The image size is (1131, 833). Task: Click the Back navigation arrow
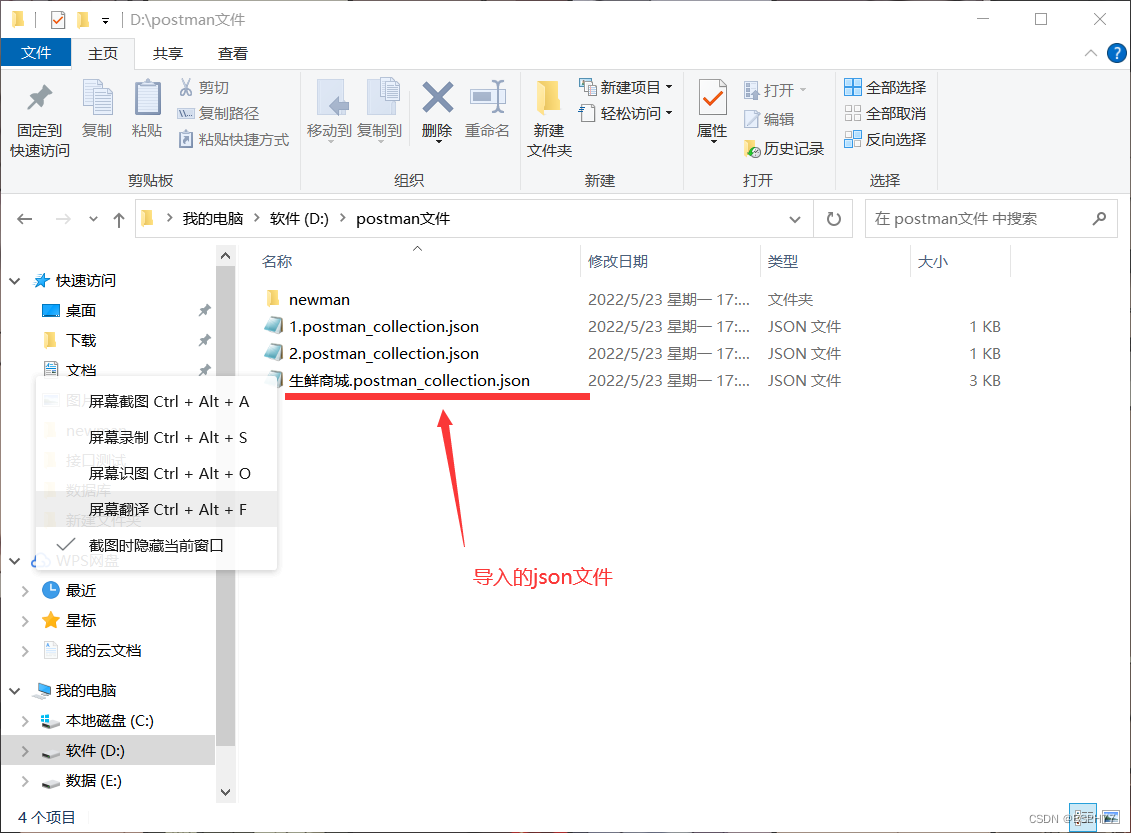[25, 219]
